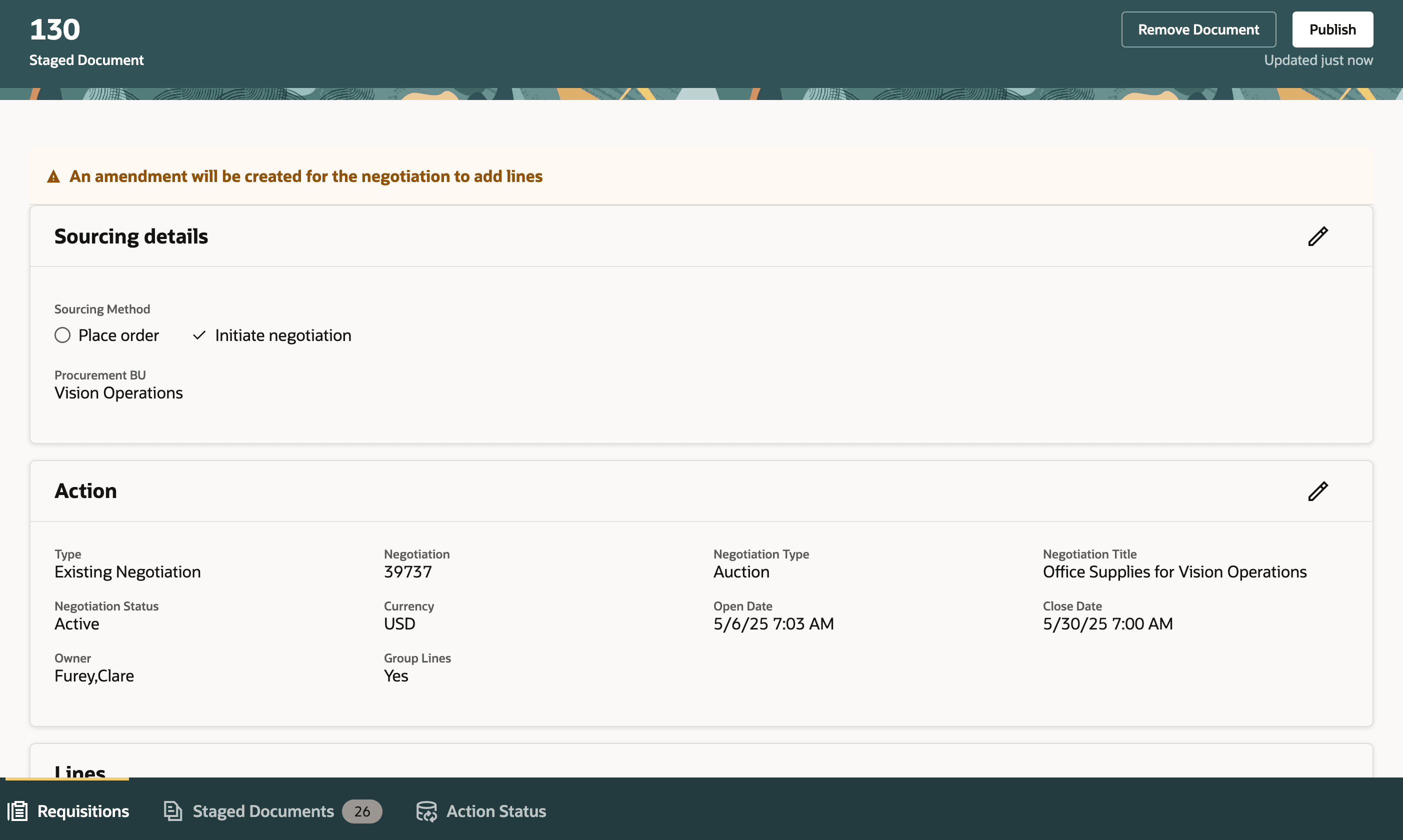Click the Action section edit pencil

(x=1317, y=491)
